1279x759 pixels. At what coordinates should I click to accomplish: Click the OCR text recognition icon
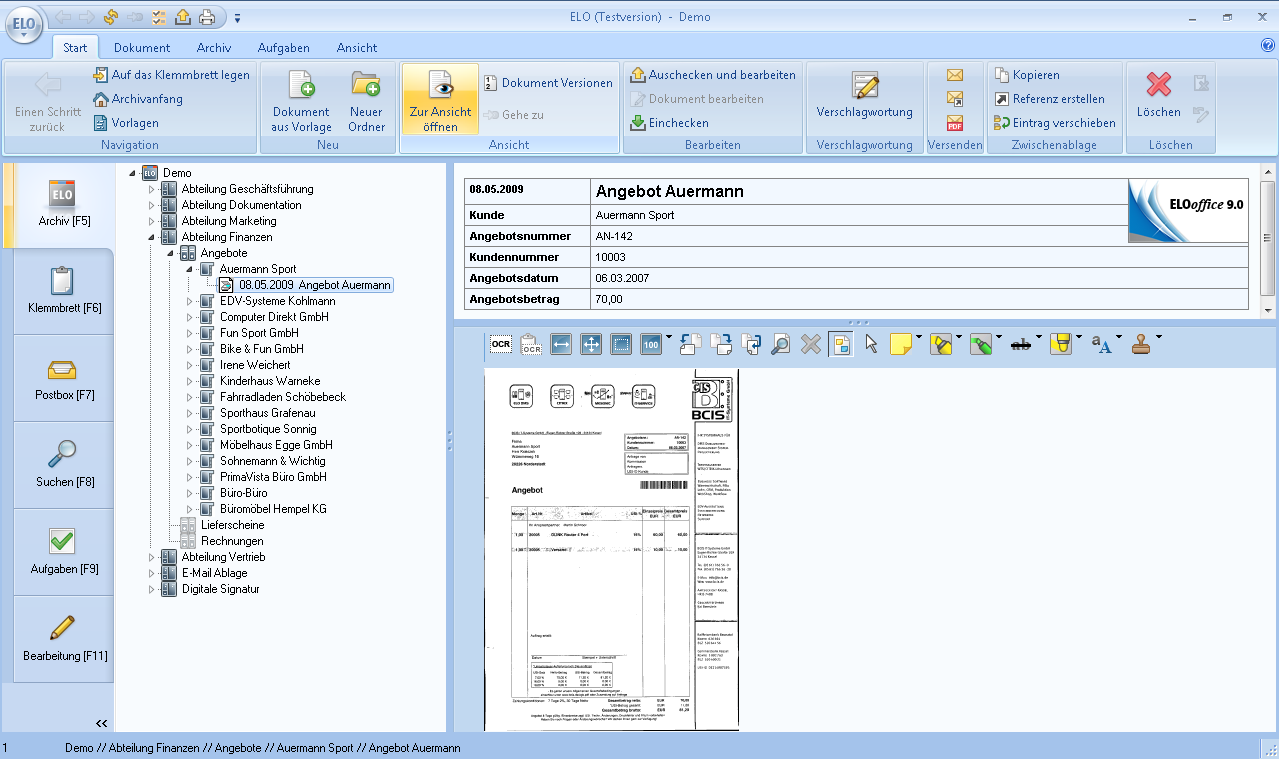(501, 344)
